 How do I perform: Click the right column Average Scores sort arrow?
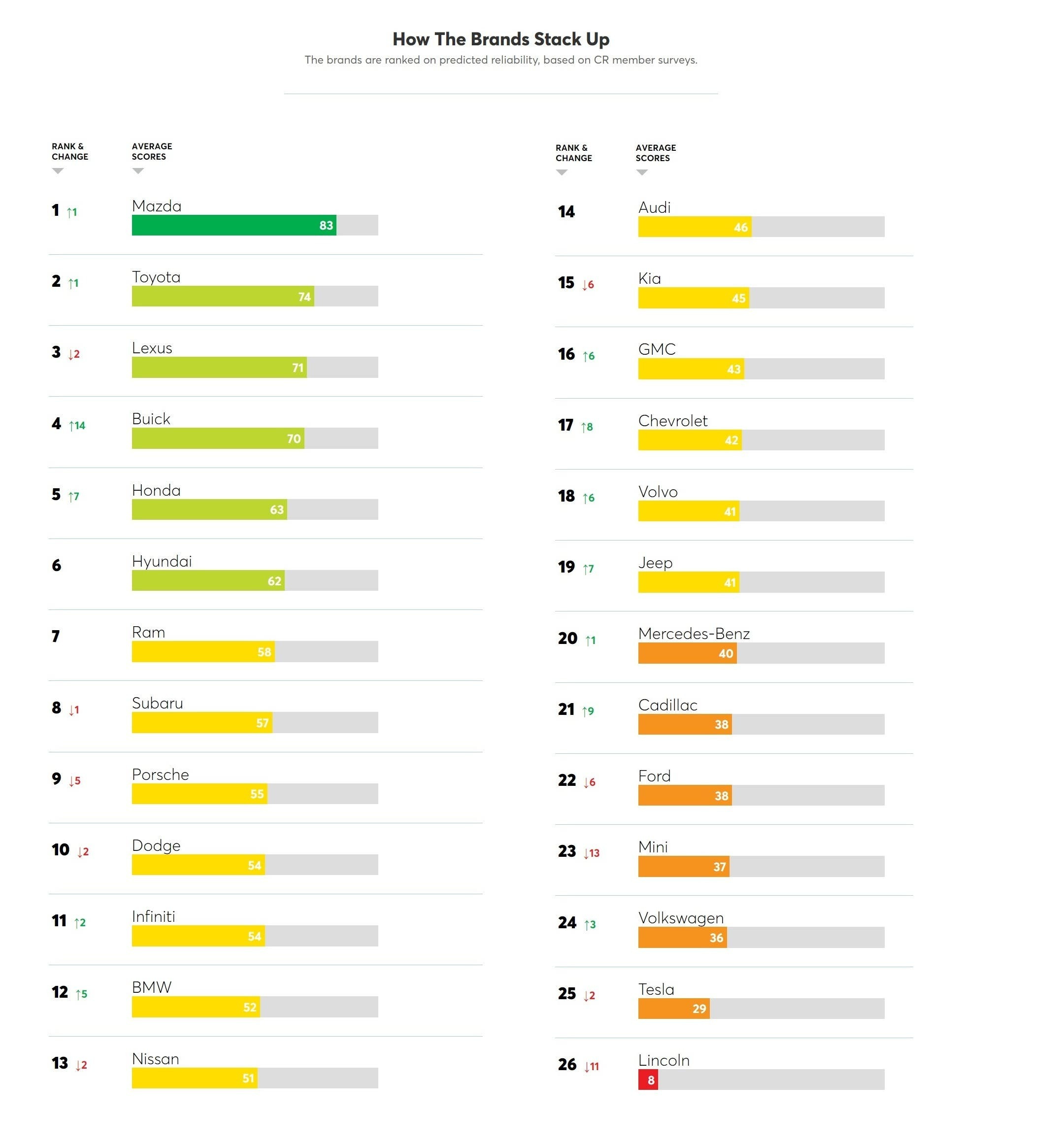coord(642,173)
